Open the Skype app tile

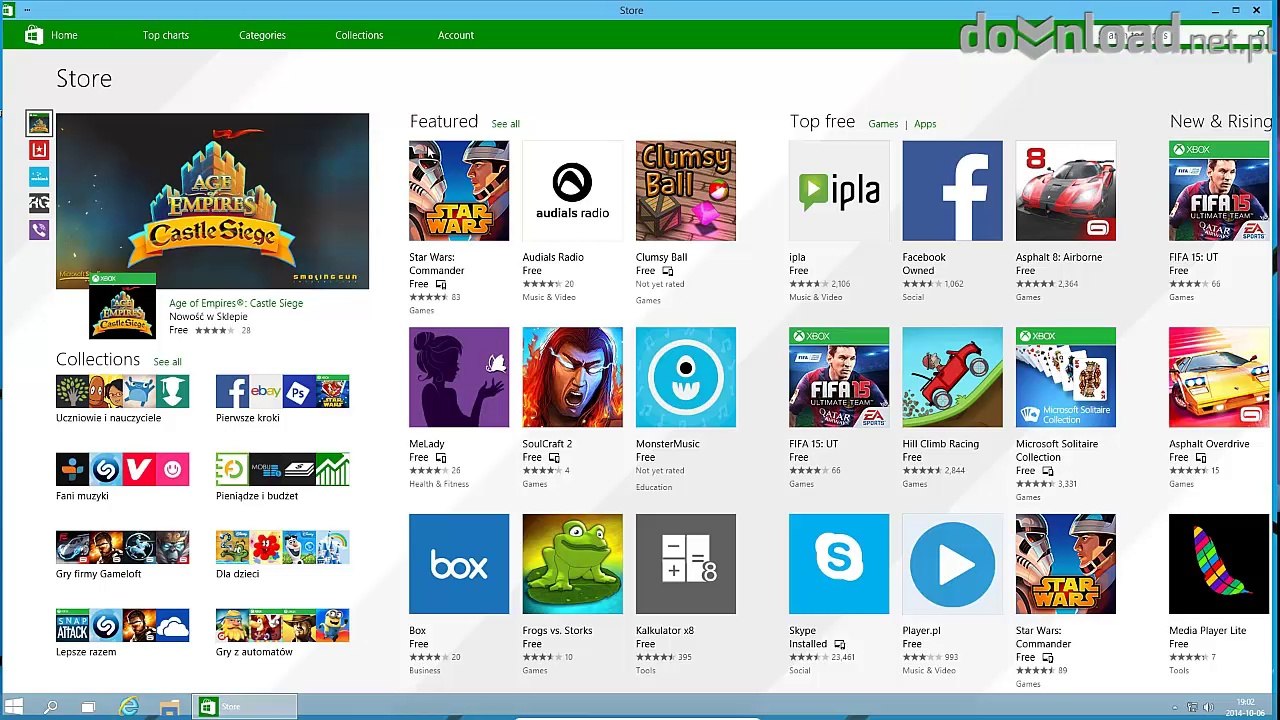click(838, 564)
